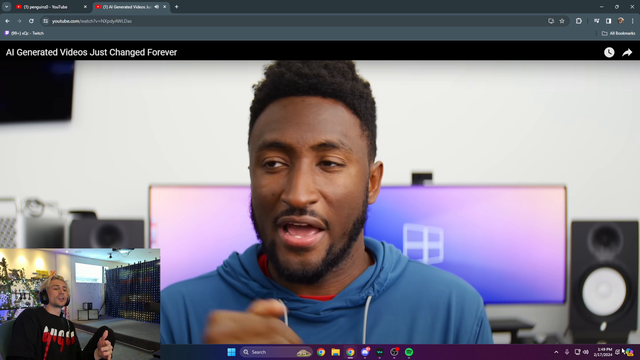
Task: Open Spotify from taskbar
Action: tap(409, 352)
